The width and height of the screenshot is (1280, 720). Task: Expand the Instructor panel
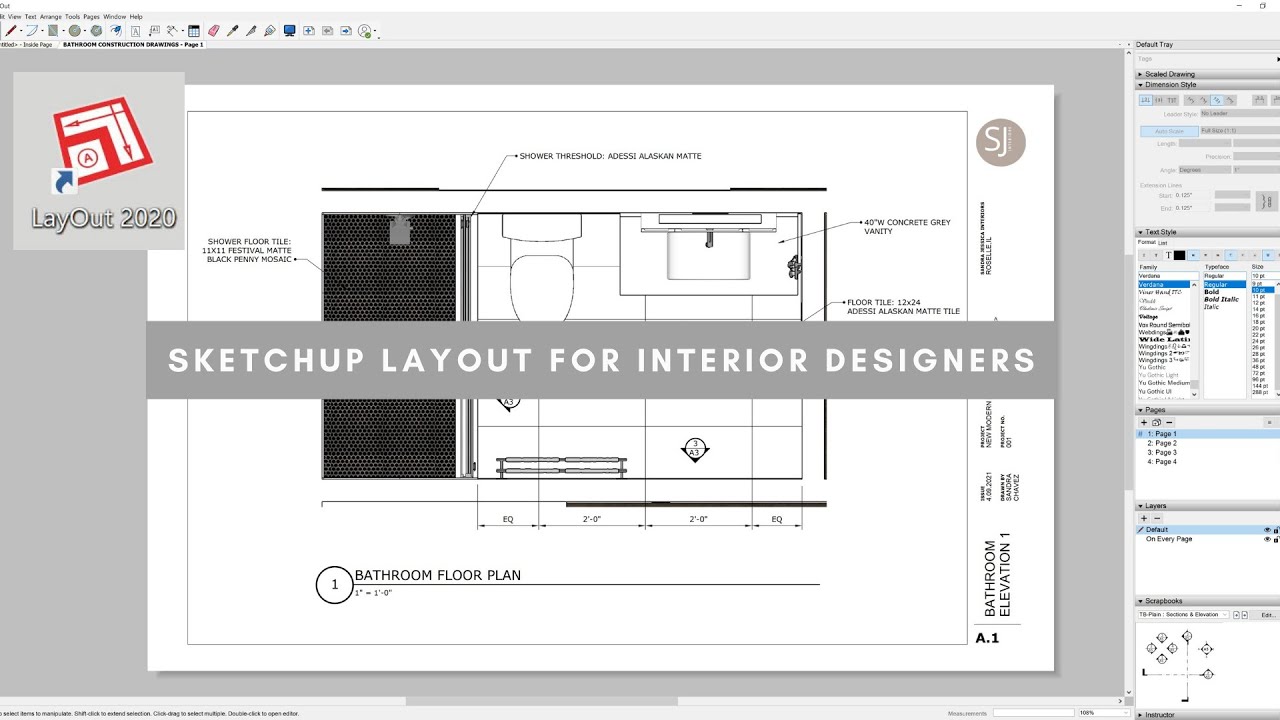[x=1141, y=715]
